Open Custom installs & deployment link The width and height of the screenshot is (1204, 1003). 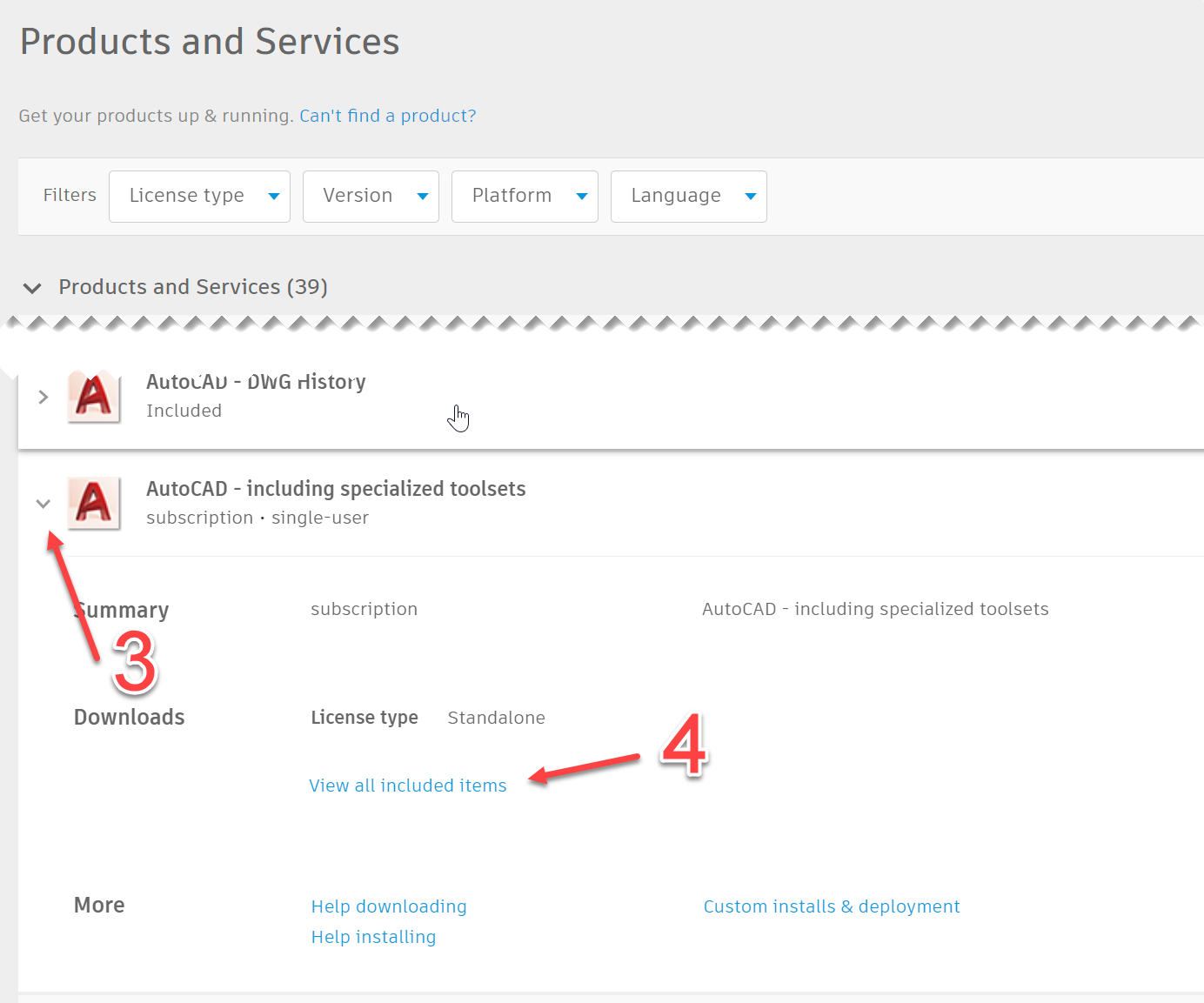coord(832,906)
